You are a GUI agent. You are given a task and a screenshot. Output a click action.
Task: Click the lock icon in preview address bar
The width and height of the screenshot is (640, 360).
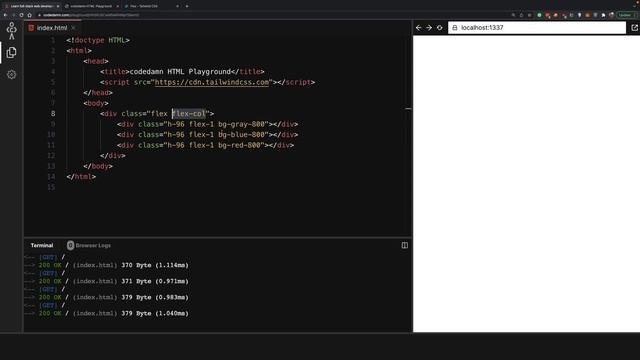[455, 28]
